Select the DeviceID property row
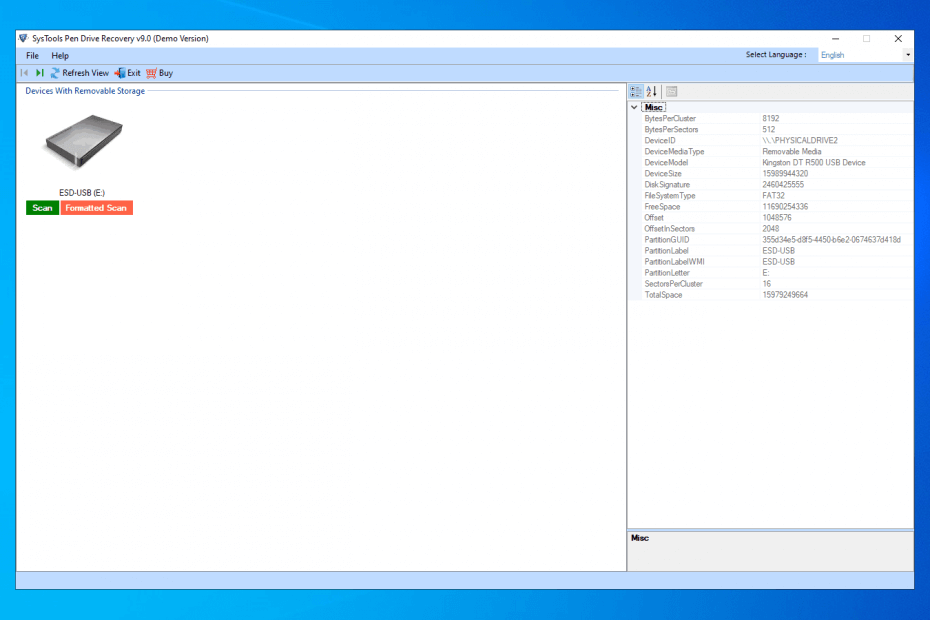930x620 pixels. point(778,141)
